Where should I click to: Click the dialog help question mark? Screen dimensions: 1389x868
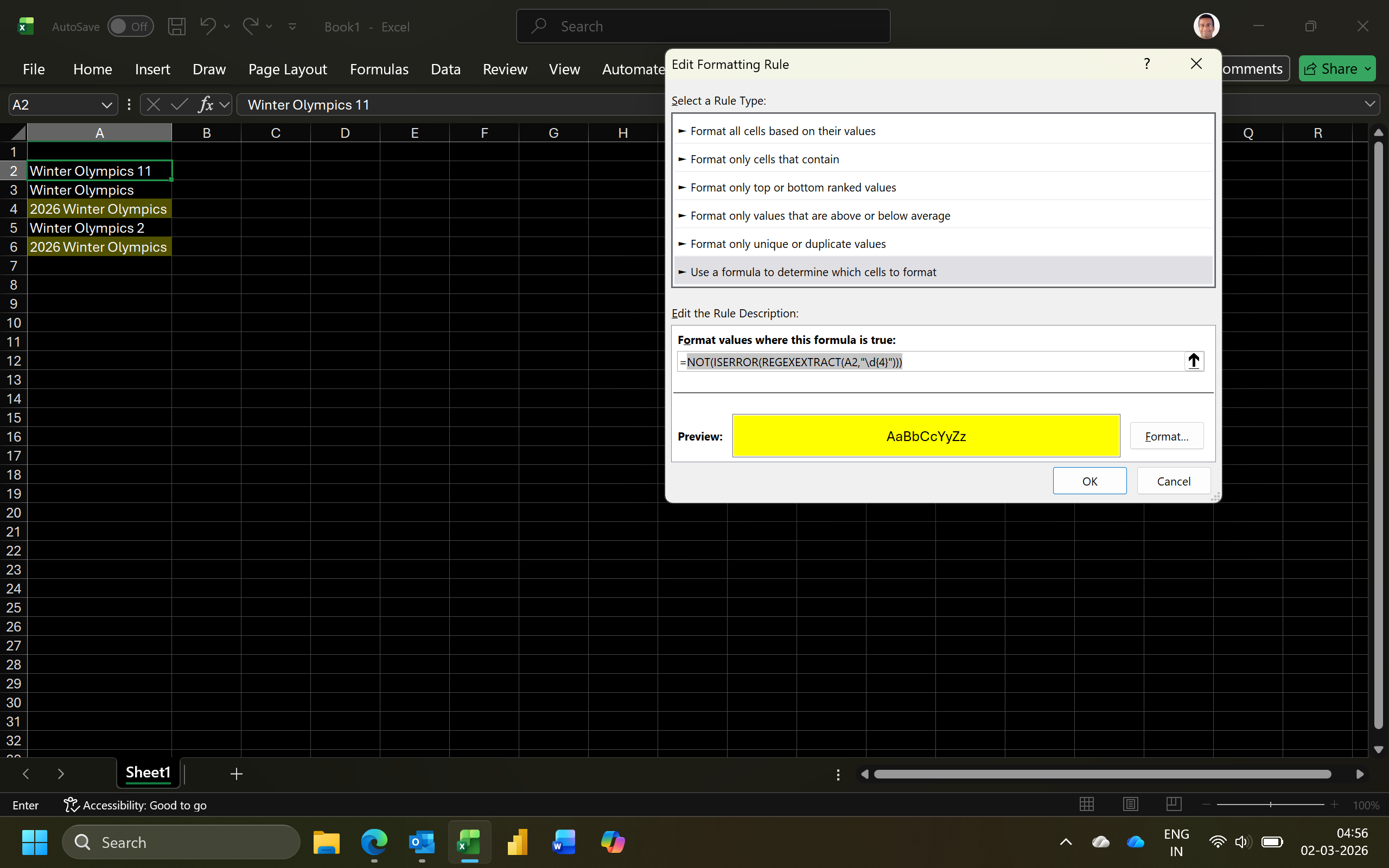[x=1146, y=63]
